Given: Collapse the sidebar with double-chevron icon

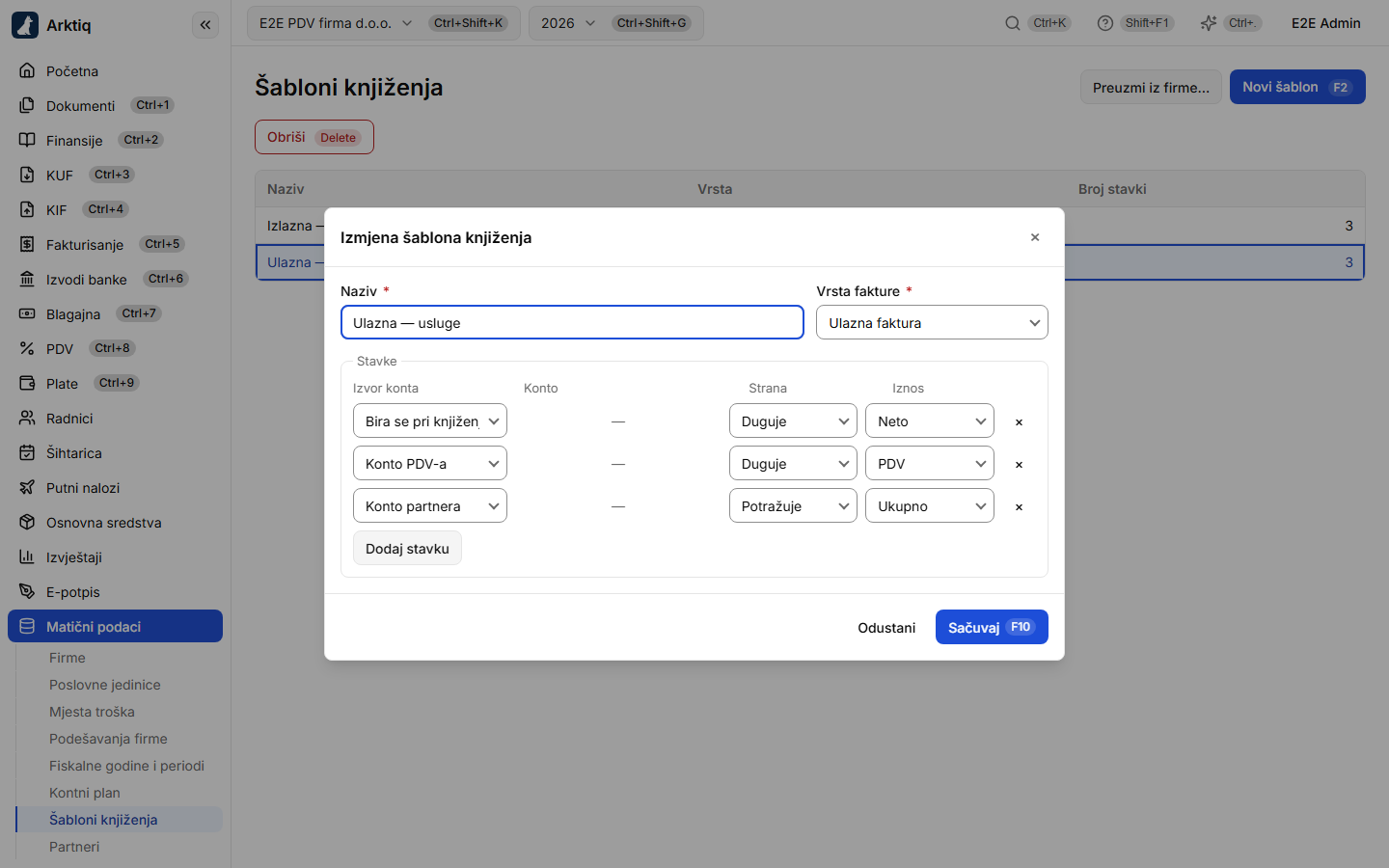Looking at the screenshot, I should tap(205, 25).
